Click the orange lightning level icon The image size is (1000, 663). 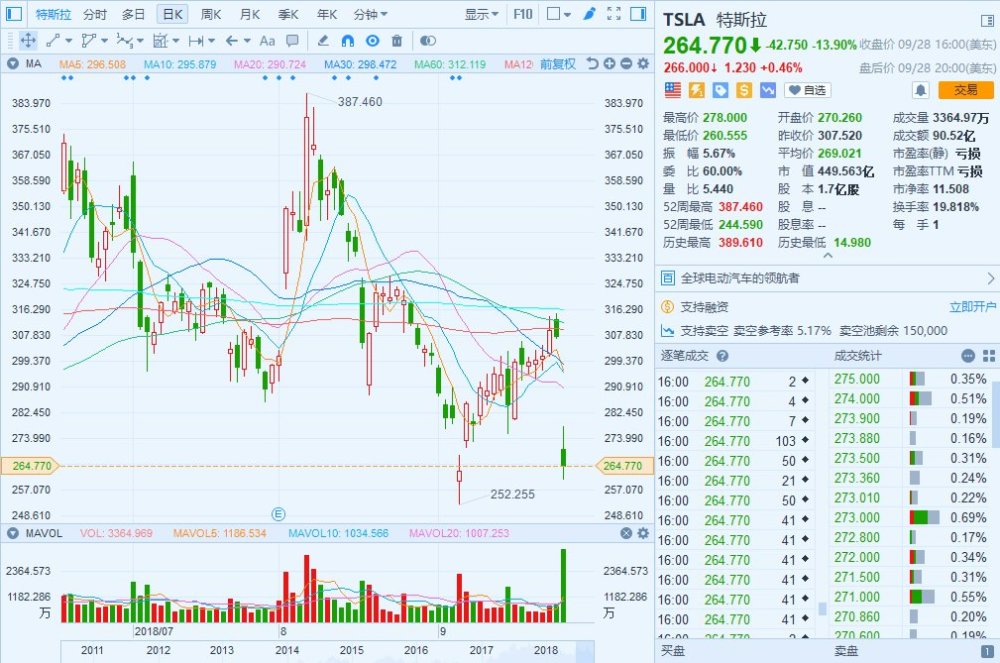click(x=696, y=90)
